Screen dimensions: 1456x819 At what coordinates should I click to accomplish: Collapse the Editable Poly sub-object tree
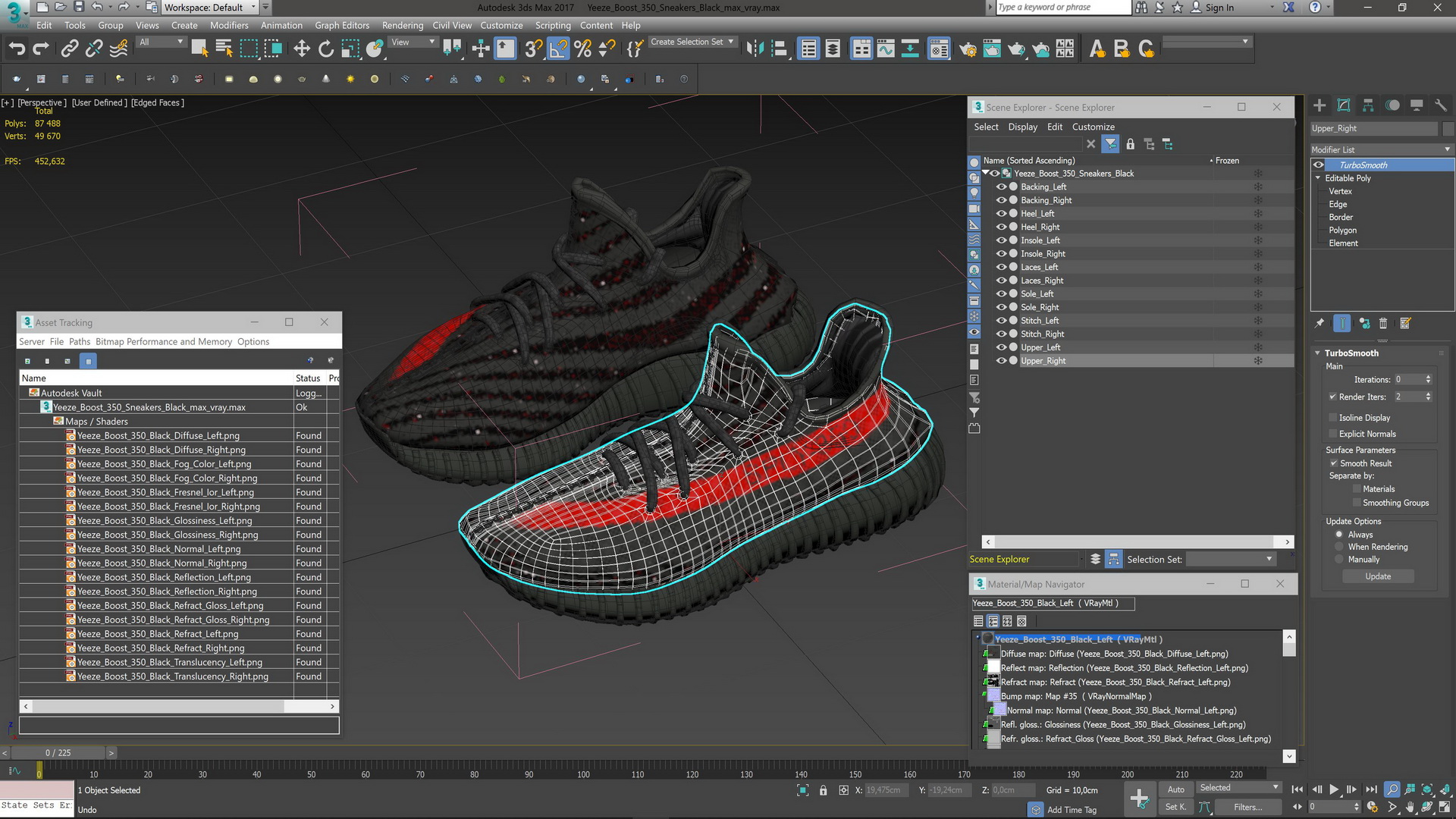click(1318, 178)
